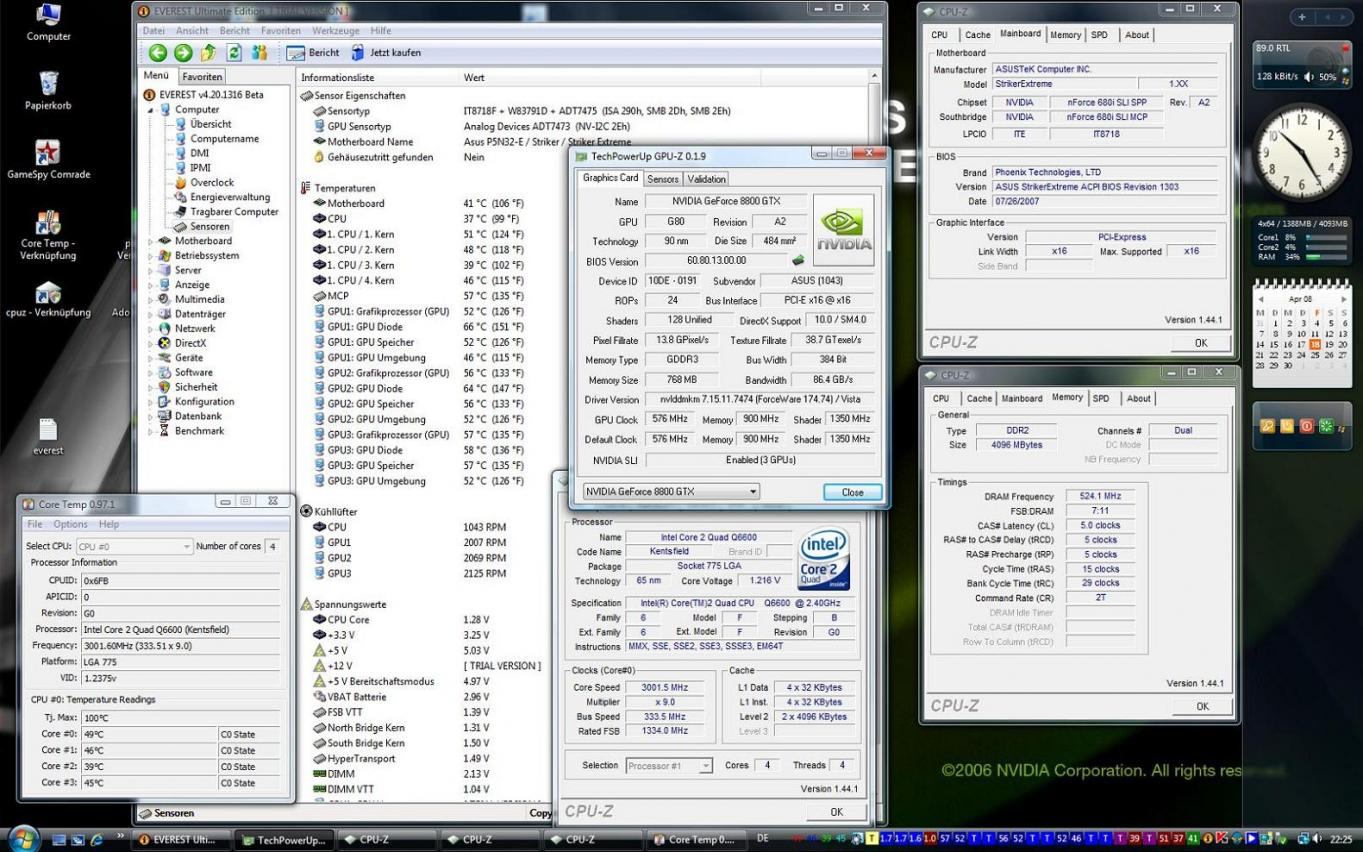Click the sidebar add gadget plus button

tap(1301, 17)
